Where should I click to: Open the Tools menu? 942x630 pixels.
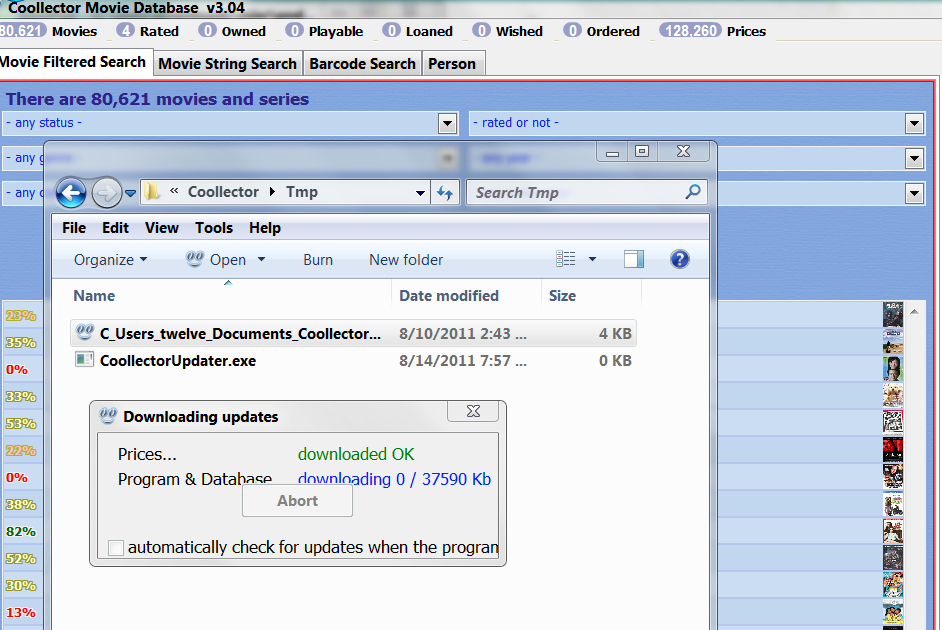click(214, 228)
